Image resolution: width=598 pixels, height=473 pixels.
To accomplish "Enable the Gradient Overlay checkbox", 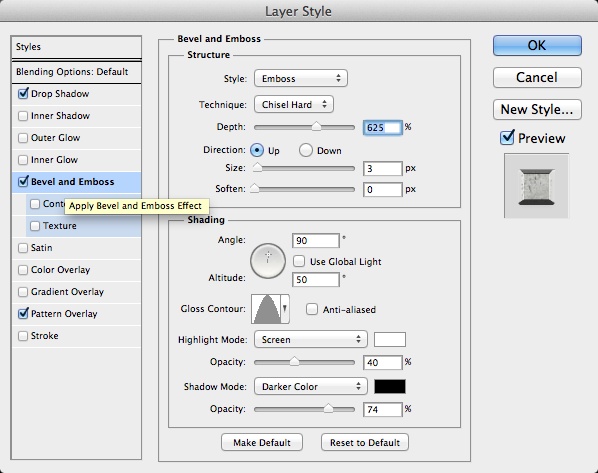I will click(23, 292).
